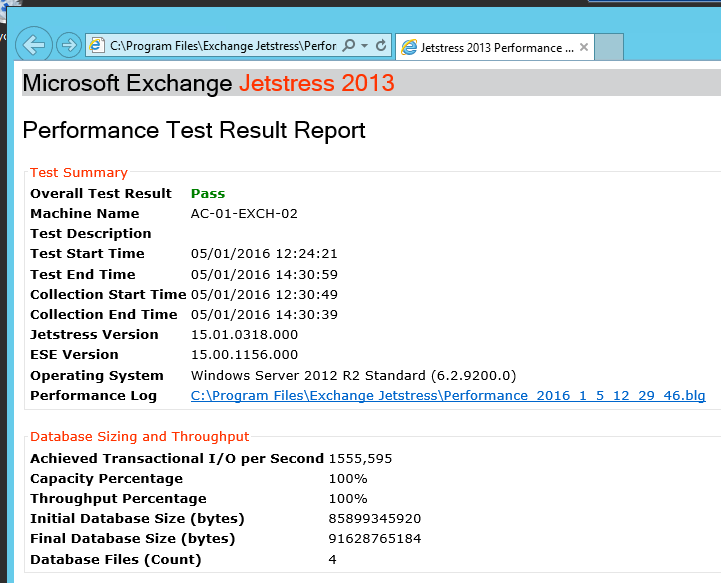The width and height of the screenshot is (721, 583).
Task: Click the page icon in address bar
Action: tap(97, 45)
